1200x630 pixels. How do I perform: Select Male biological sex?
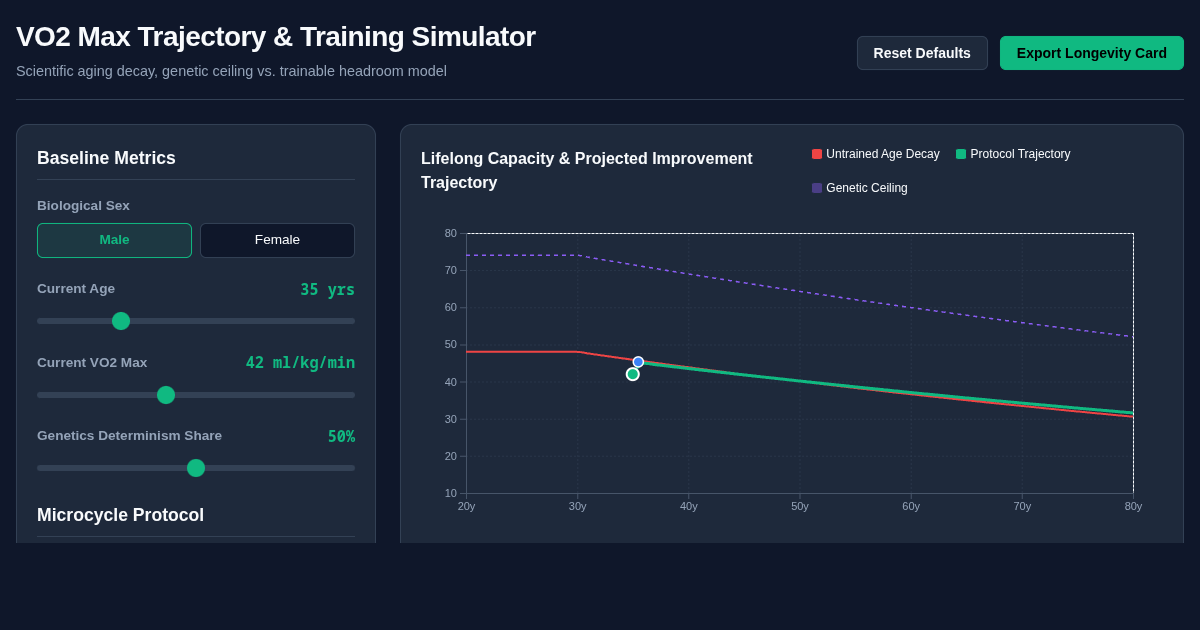pos(114,240)
